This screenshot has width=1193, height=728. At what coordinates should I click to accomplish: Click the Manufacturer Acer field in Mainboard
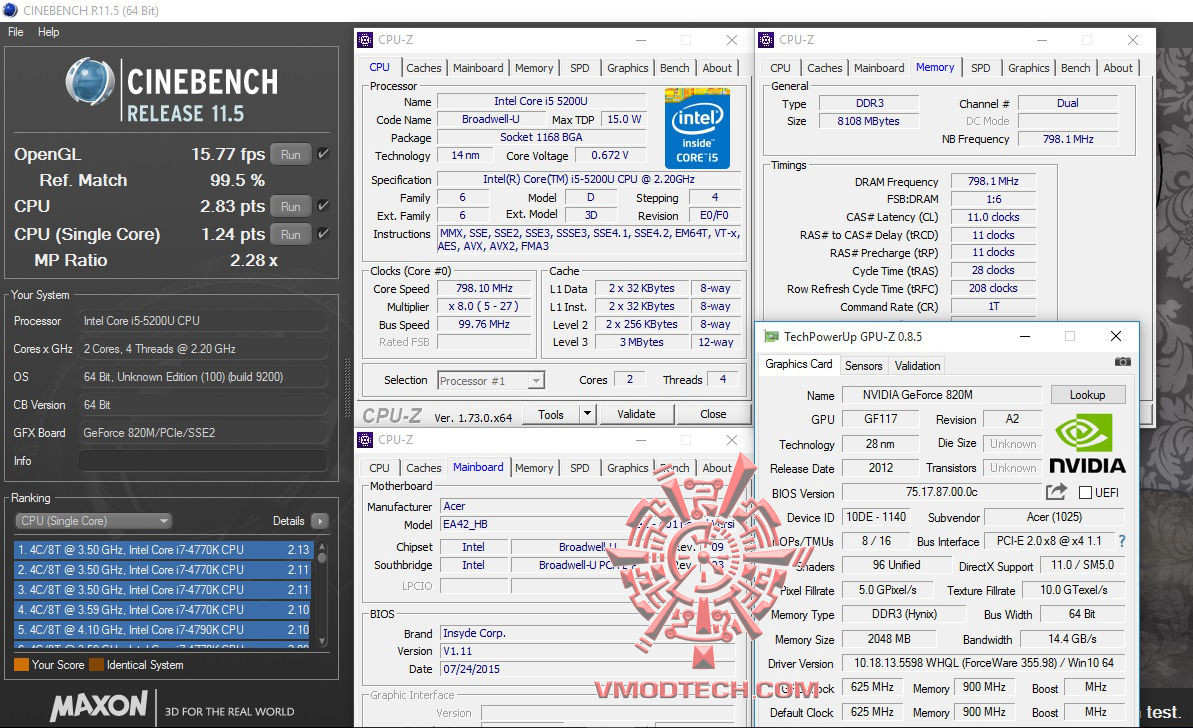[x=587, y=506]
